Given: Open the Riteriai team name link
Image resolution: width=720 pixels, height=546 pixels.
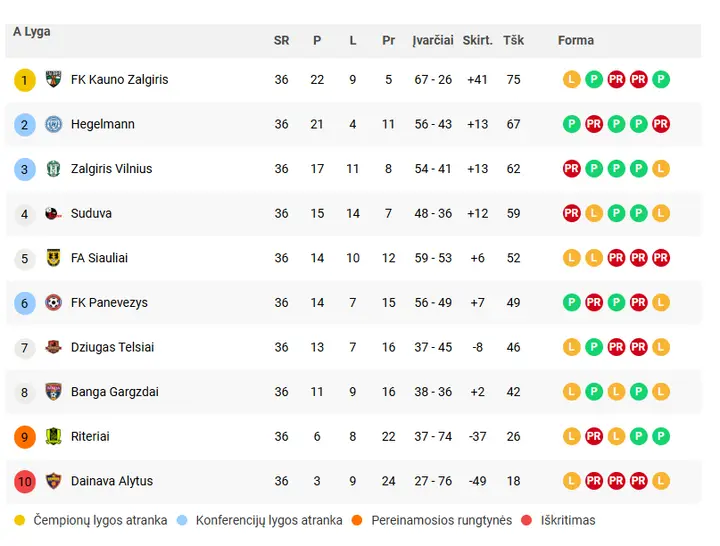Looking at the screenshot, I should [90, 436].
